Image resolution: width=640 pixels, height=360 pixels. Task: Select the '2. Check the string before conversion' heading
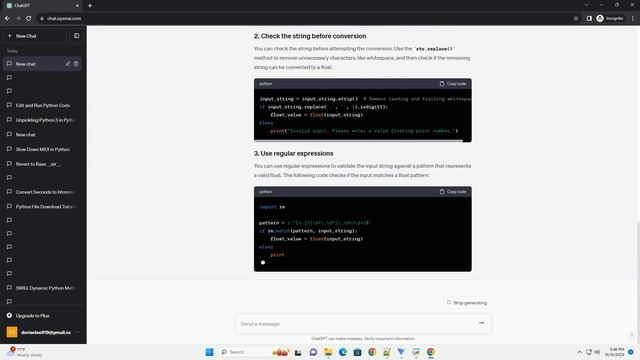(310, 36)
